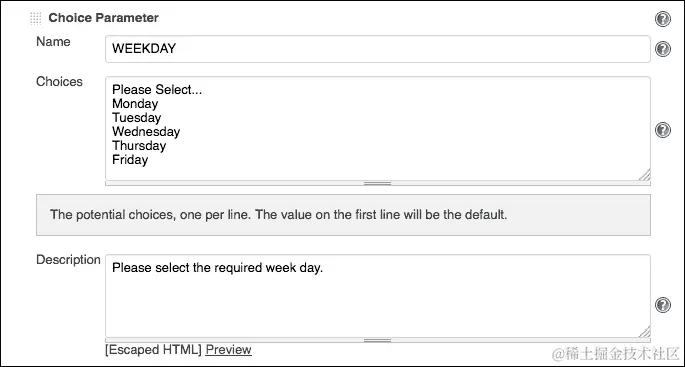Viewport: 685px width, 367px height.
Task: Focus the Name field containing WEEKDAY
Action: [377, 49]
